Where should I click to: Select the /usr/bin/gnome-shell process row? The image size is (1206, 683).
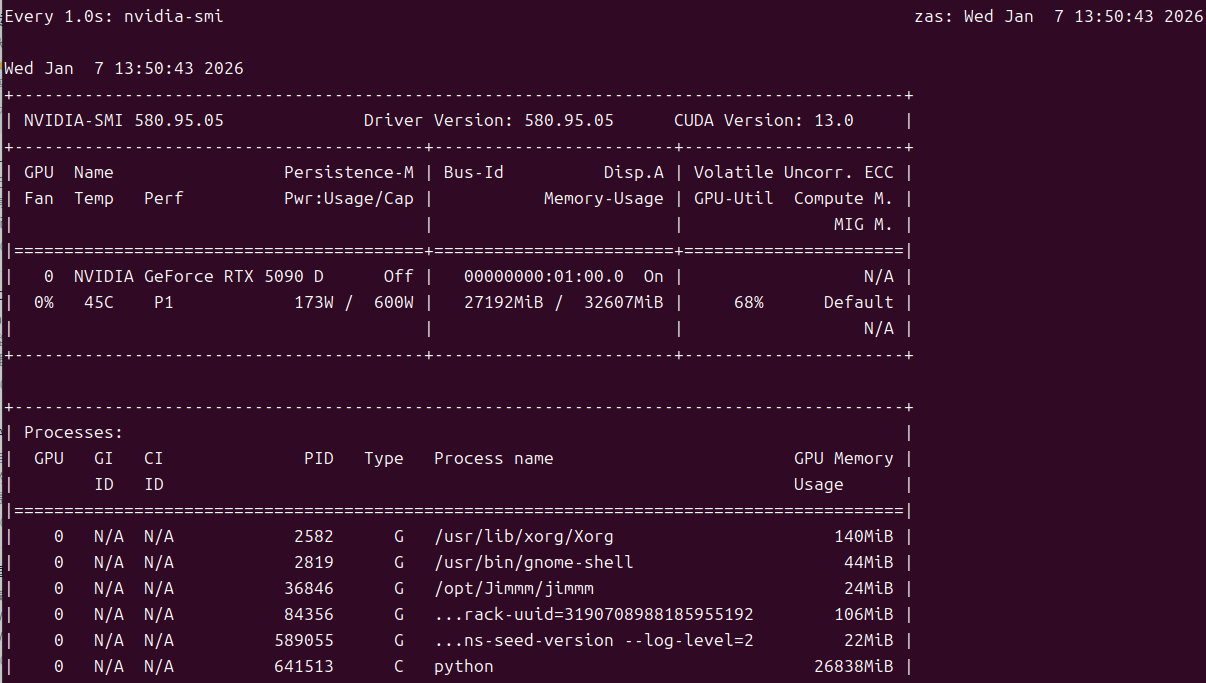click(459, 562)
